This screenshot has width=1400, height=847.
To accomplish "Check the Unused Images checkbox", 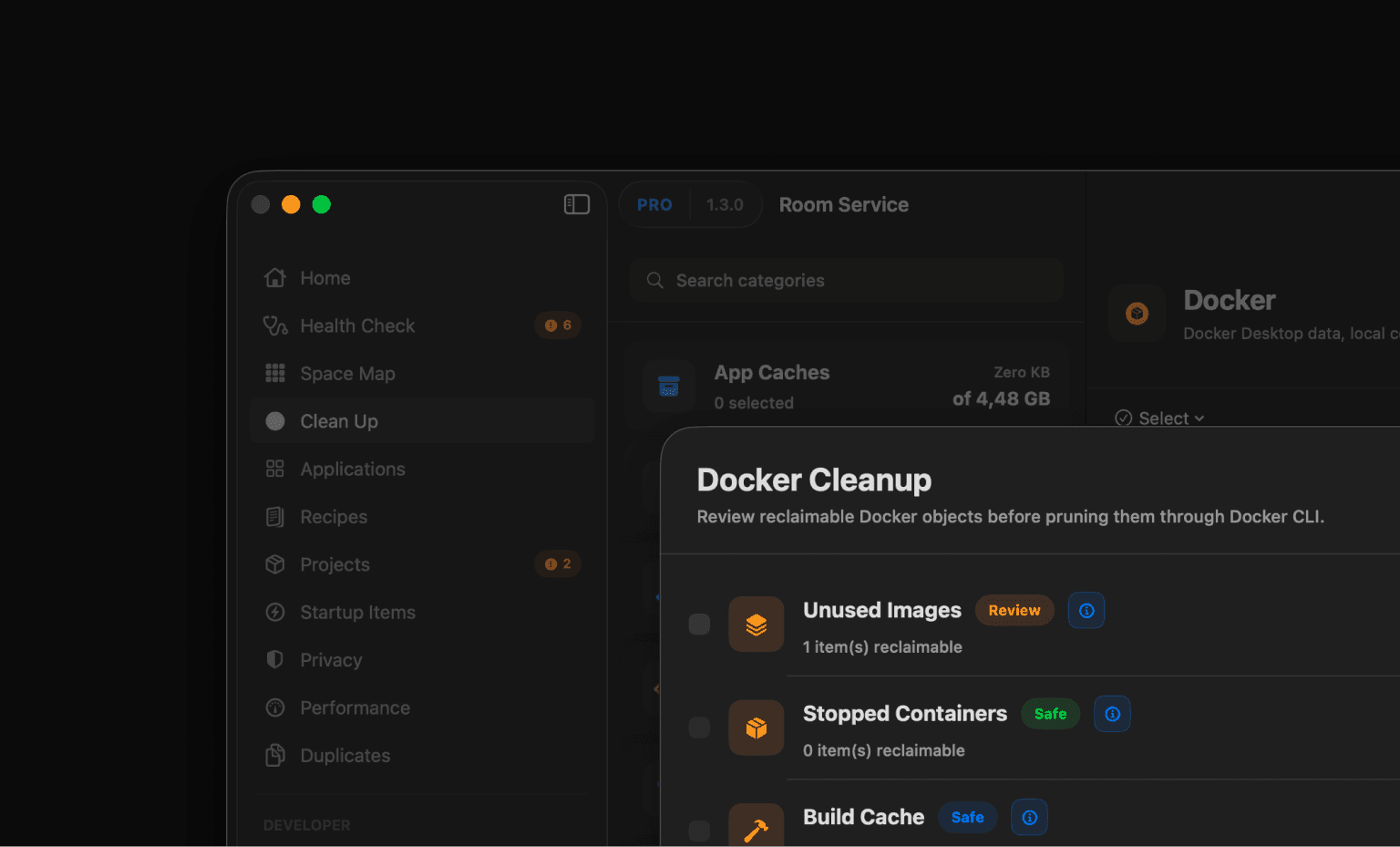I will [x=699, y=625].
